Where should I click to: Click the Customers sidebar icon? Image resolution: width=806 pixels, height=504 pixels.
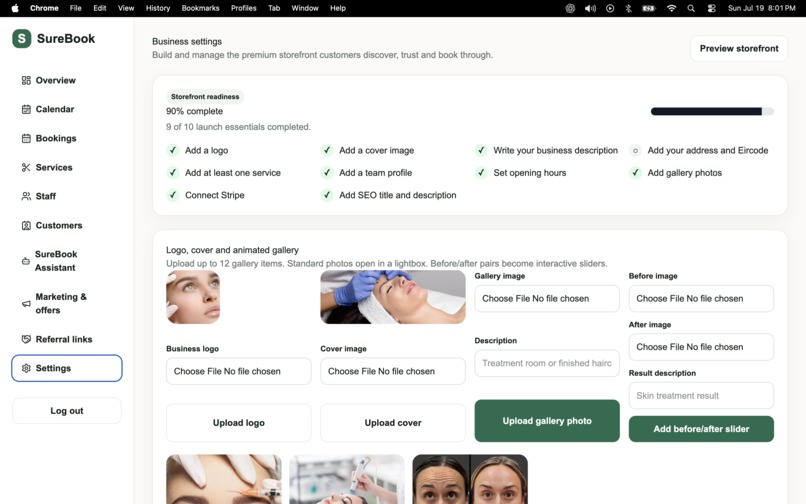(26, 225)
